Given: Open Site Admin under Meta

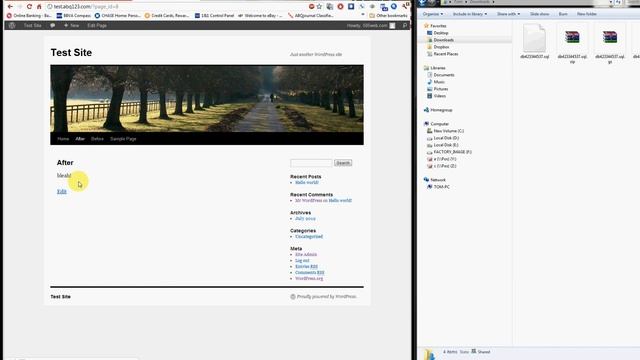Looking at the screenshot, I should point(306,254).
